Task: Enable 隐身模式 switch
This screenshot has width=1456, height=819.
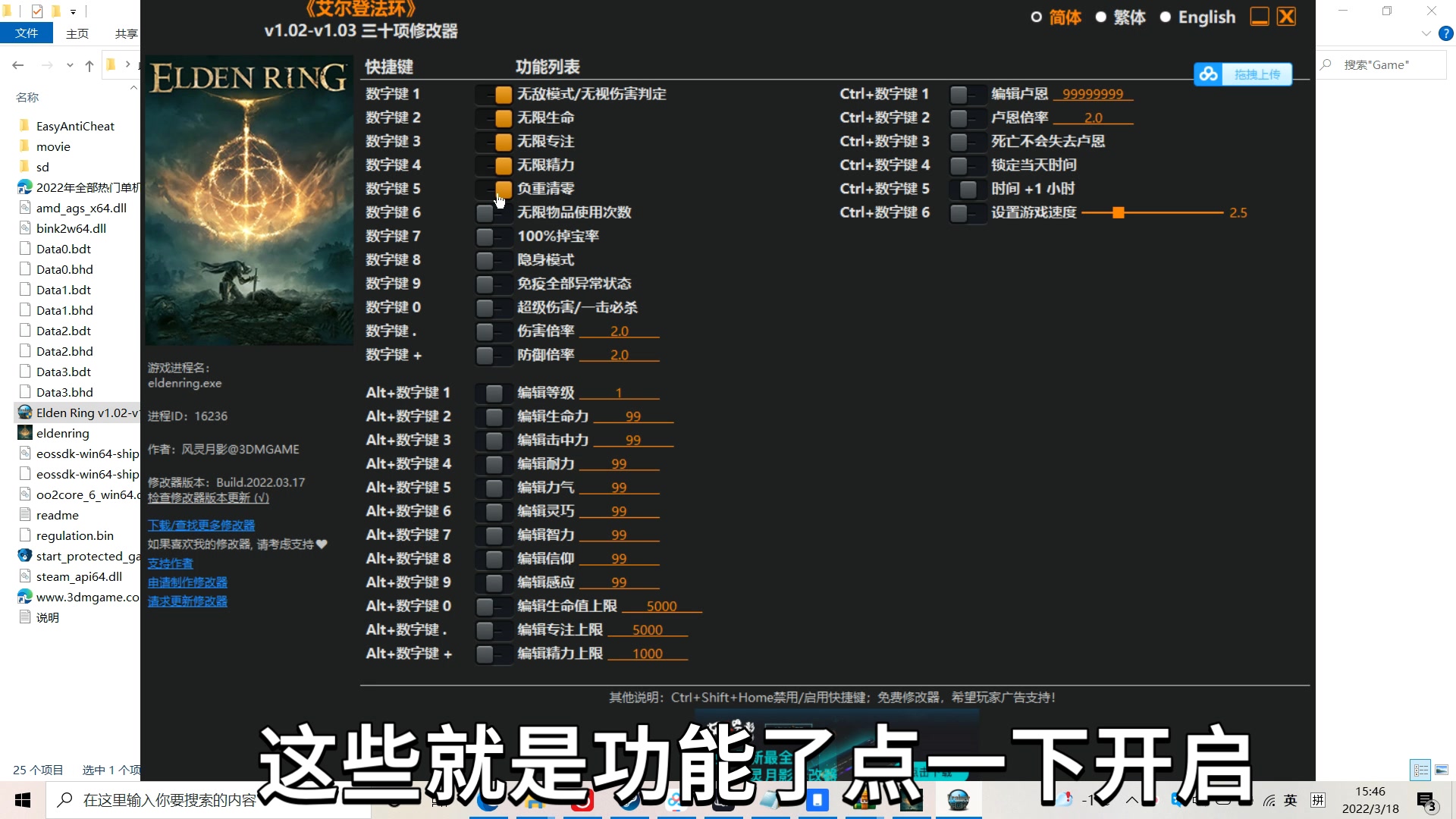Action: (x=494, y=260)
